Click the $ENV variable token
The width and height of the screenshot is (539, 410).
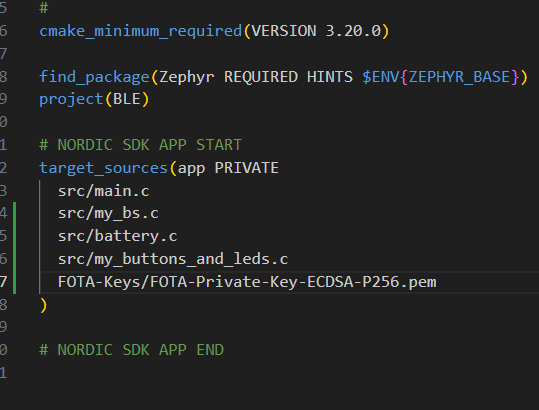[x=381, y=77]
